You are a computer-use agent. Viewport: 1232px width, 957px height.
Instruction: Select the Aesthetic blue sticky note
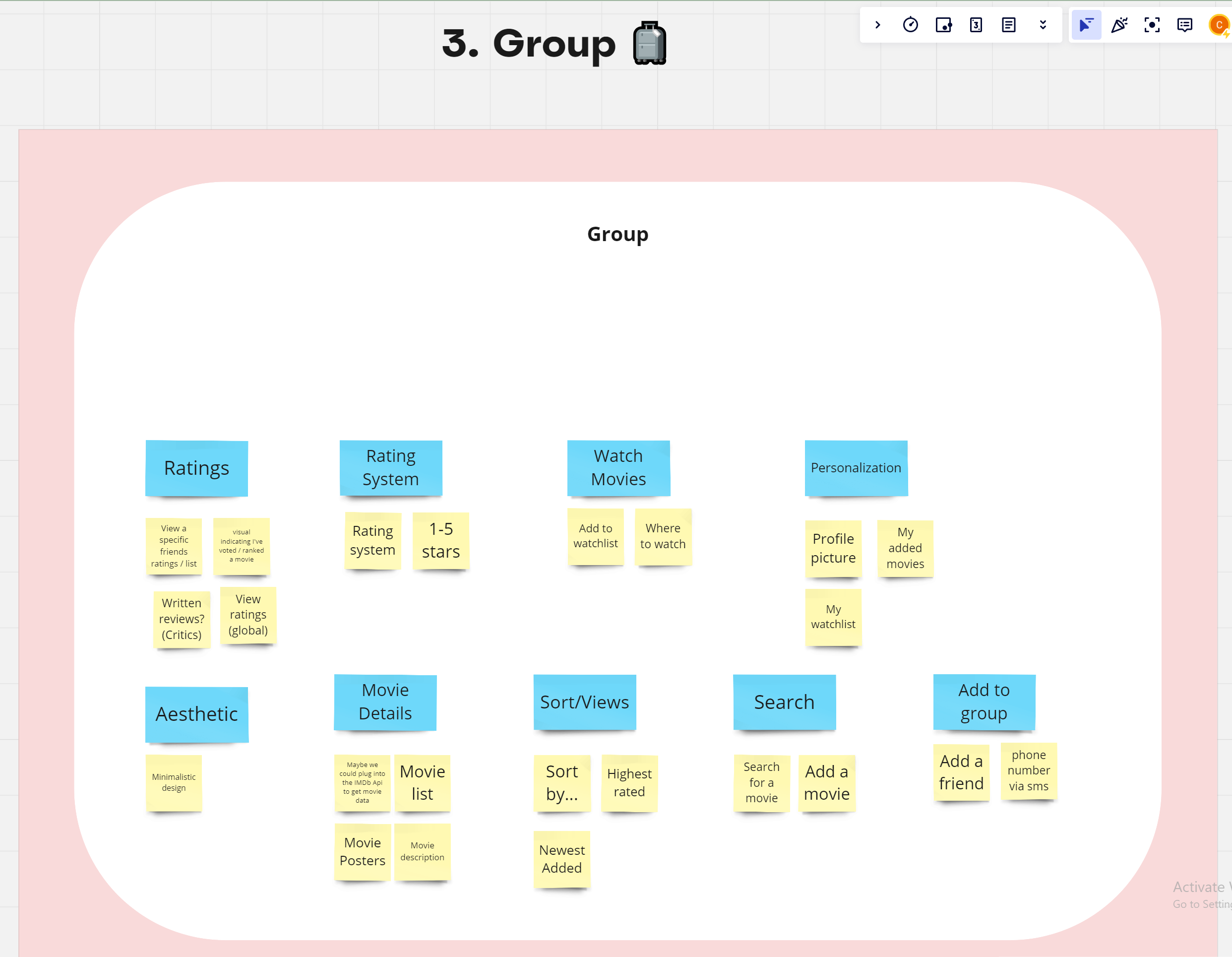196,714
